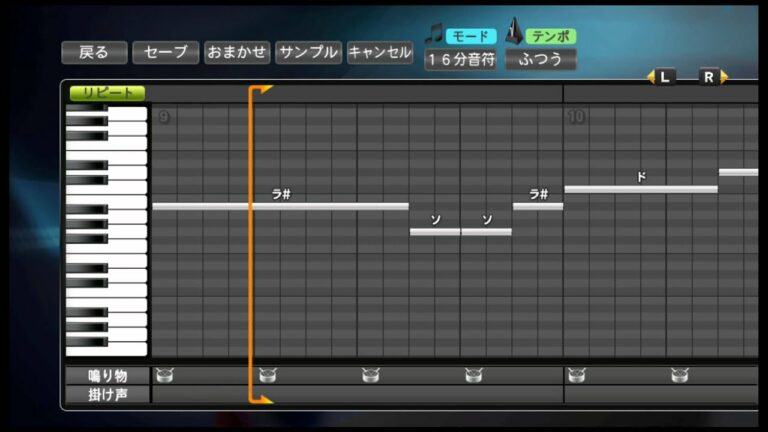Click the 掛け声 track row label
768x432 pixels.
point(107,394)
